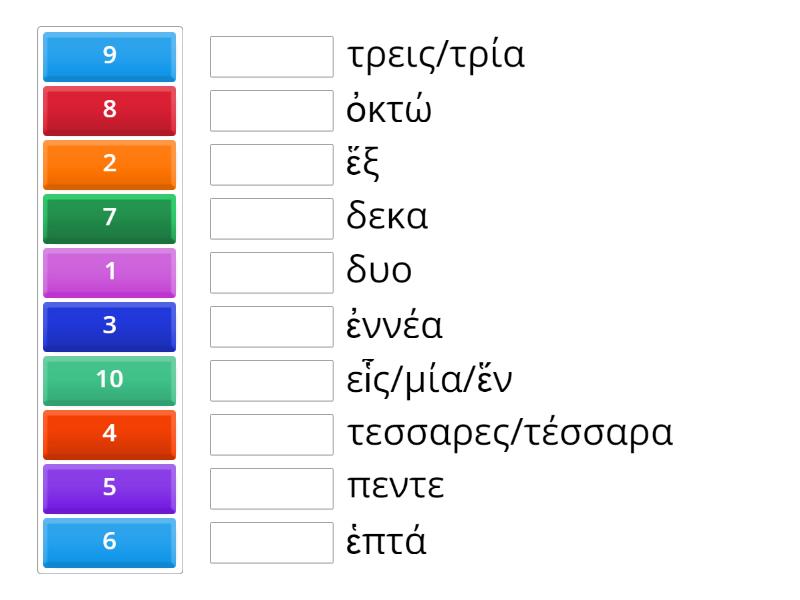Select the answer box next to ἐννέα
800x600 pixels.
tap(272, 325)
